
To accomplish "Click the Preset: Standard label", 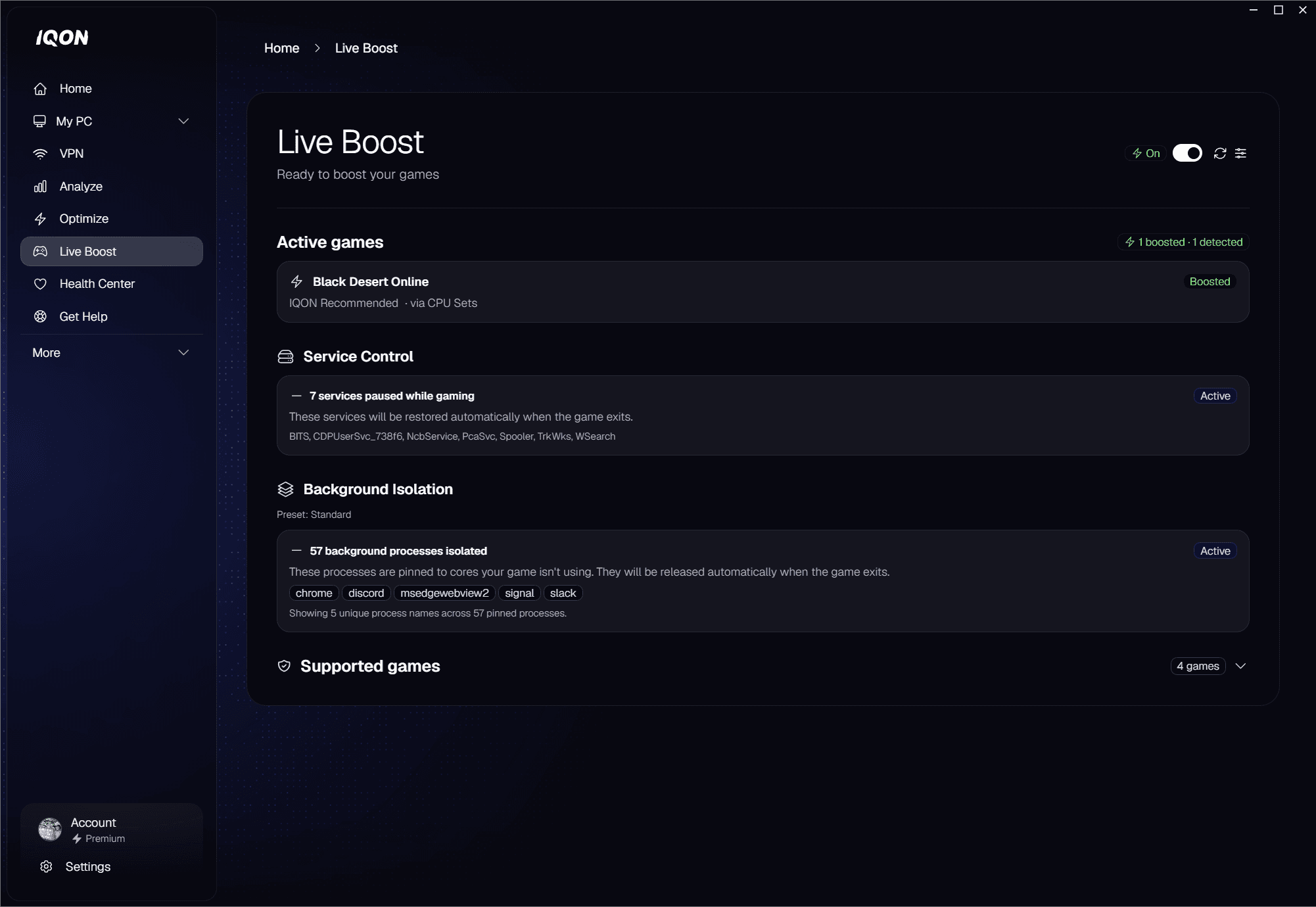I will 314,514.
